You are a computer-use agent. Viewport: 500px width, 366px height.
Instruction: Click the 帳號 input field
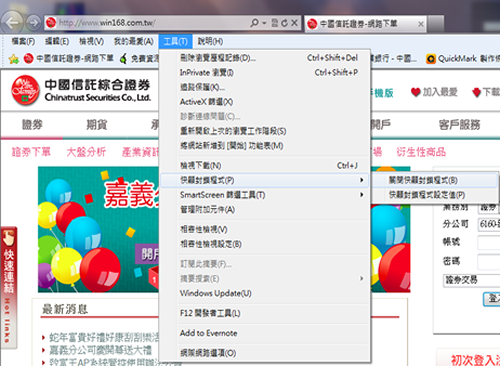point(489,242)
